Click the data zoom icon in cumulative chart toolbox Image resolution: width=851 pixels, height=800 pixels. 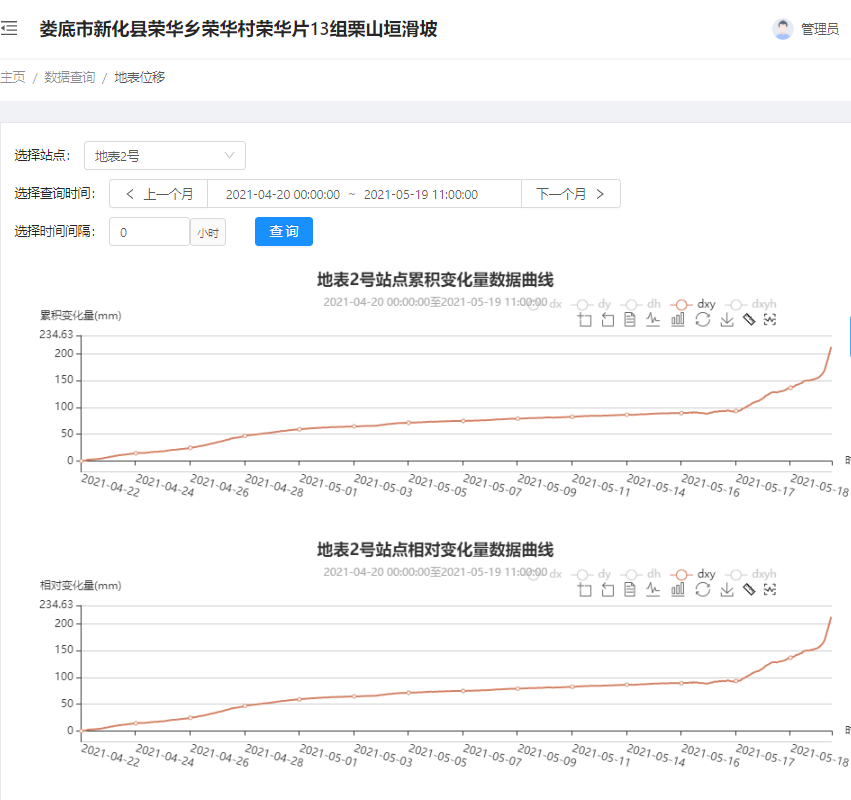[x=585, y=319]
